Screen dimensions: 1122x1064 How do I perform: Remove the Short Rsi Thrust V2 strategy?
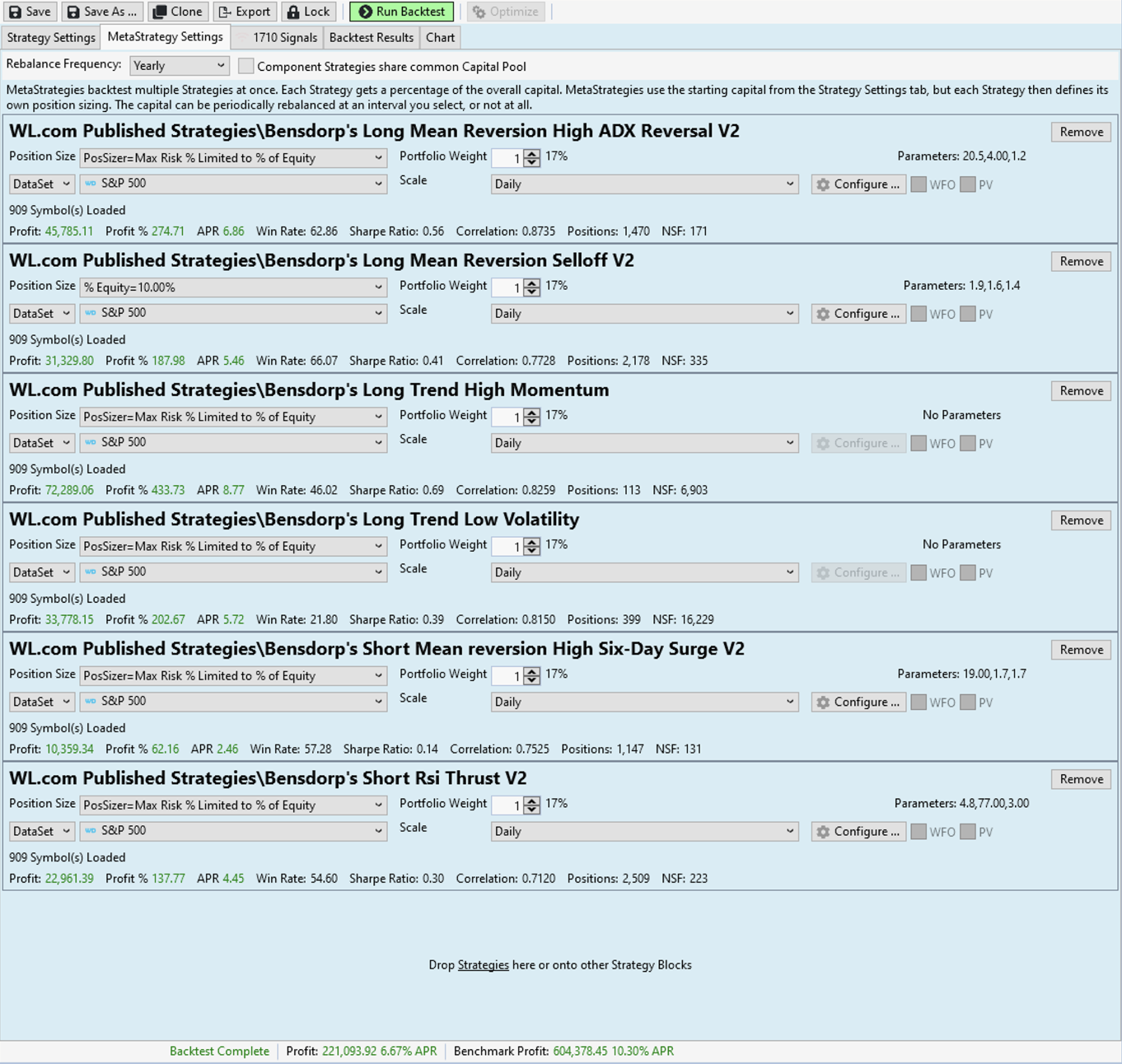point(1081,778)
